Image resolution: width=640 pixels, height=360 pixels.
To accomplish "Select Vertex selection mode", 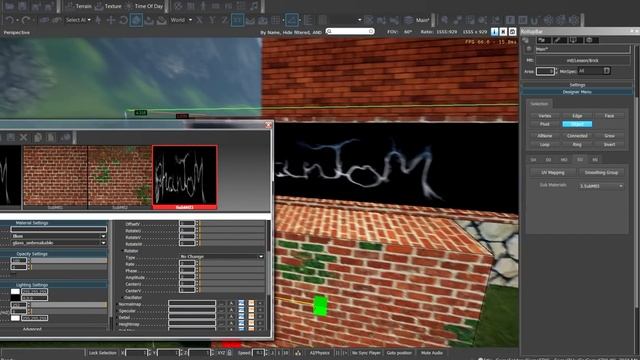I will [544, 116].
